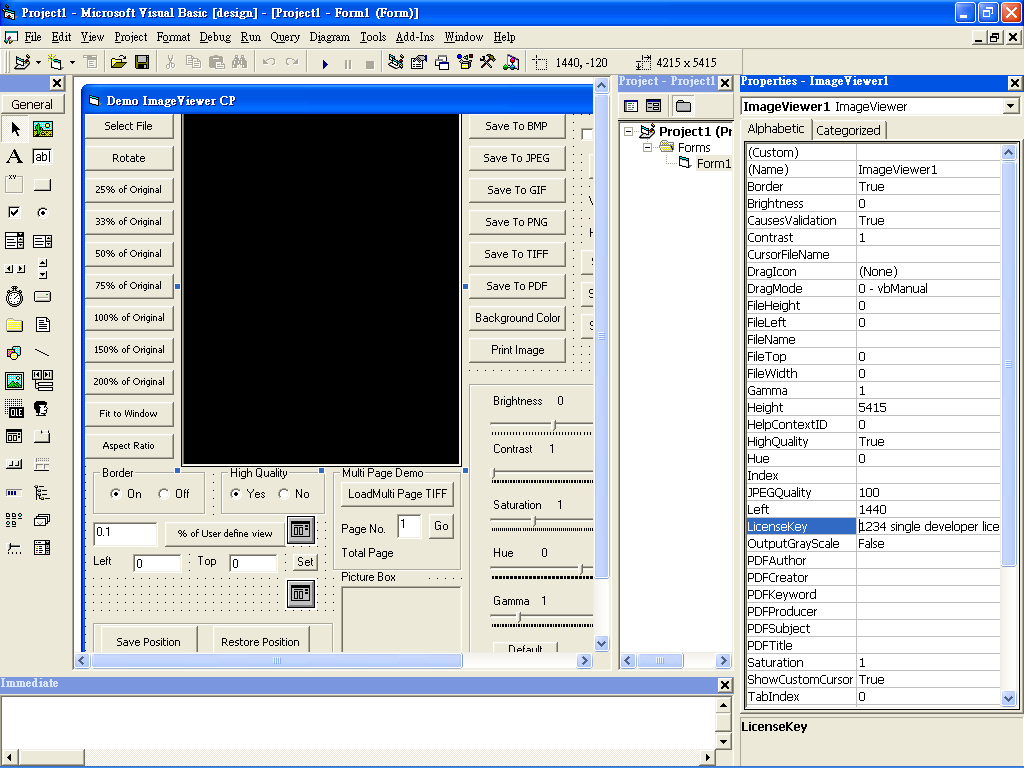
Task: Select the PictureBox tool in the toolbox
Action: point(42,129)
